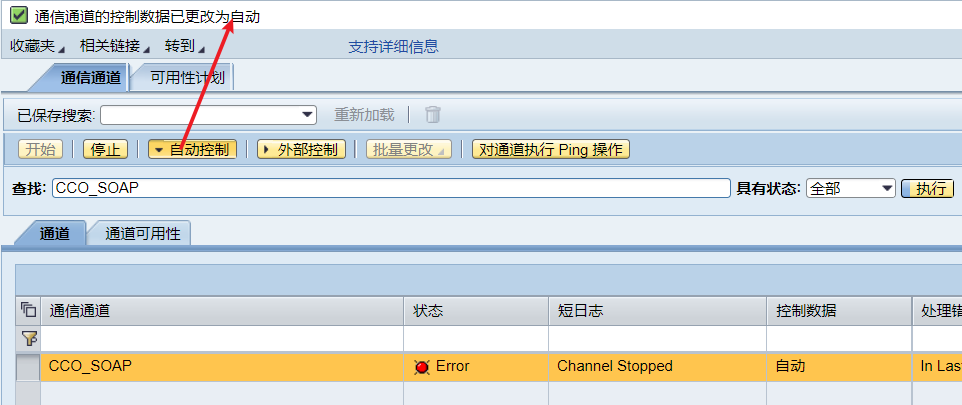Sort by 通信通道 column header
Image resolution: width=962 pixels, height=405 pixels.
tap(222, 311)
